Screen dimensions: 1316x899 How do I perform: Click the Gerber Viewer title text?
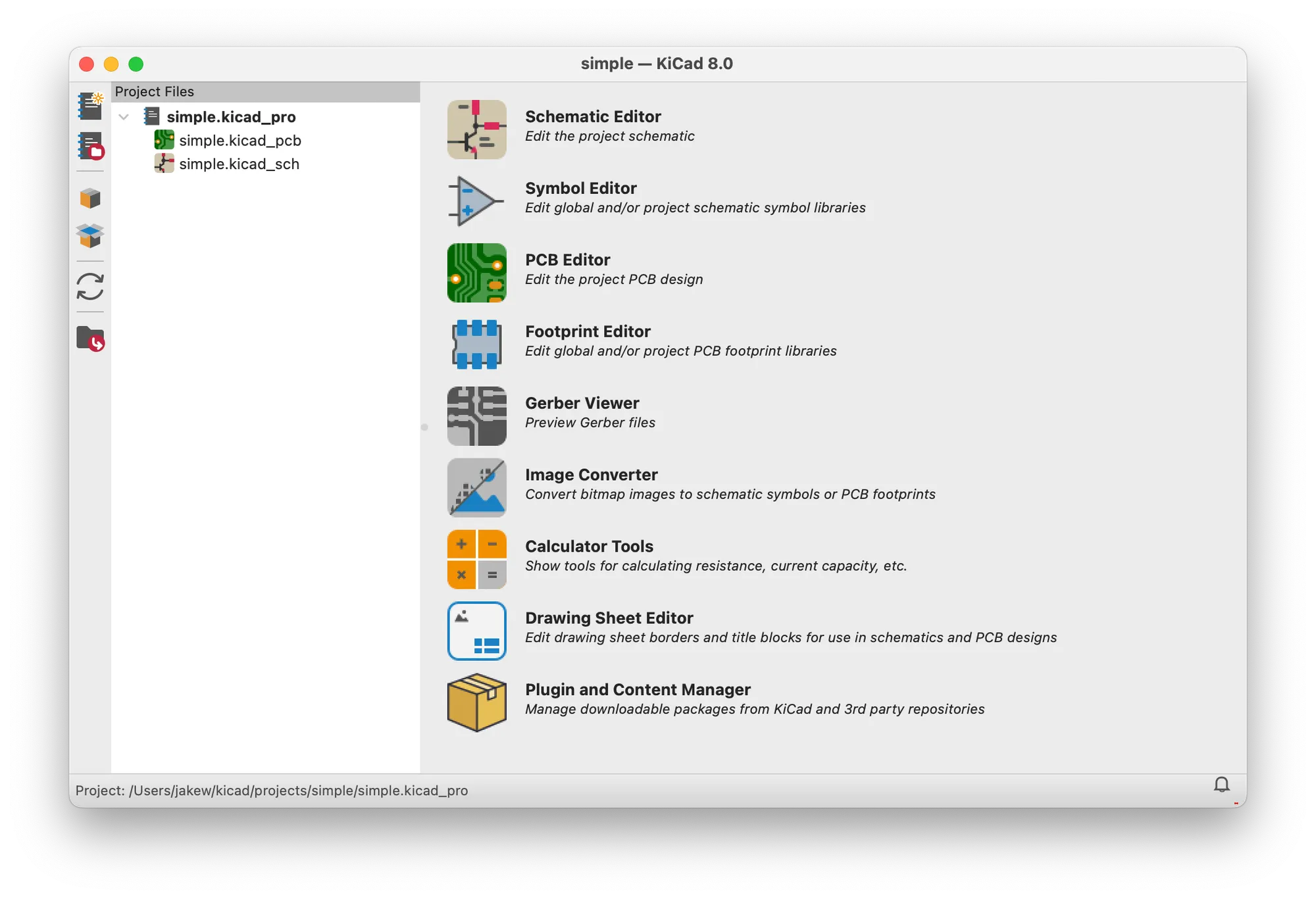coord(582,403)
